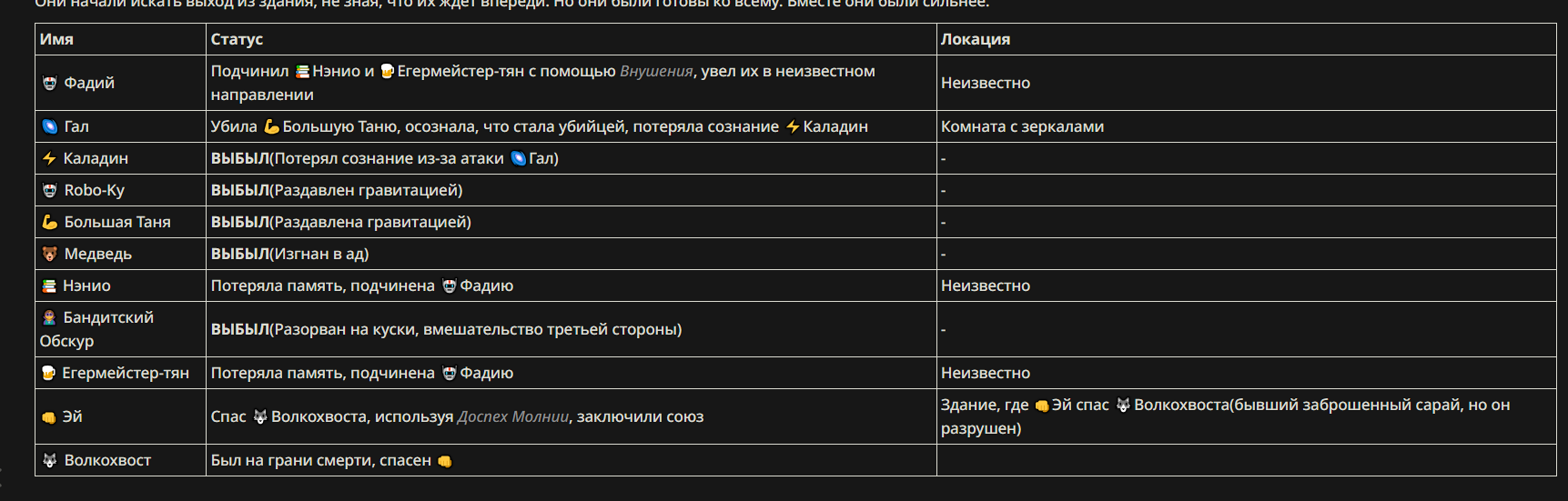Viewport: 1568px width, 501px height.
Task: Click the lightning icon beside Каладин name
Action: click(49, 158)
